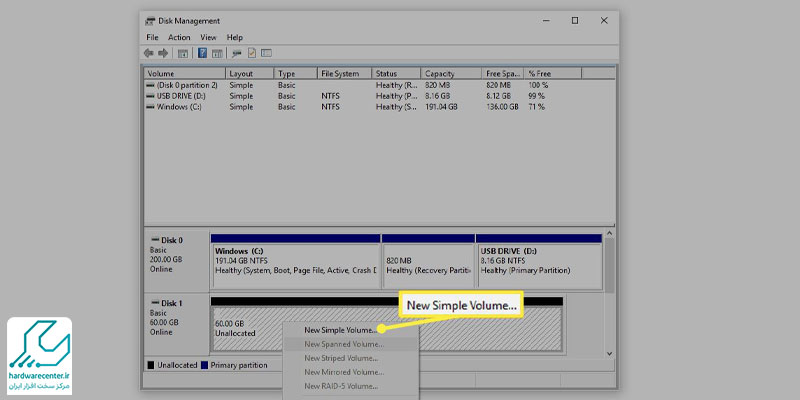Select the USB DRIVE (D:) volume name in list

(x=179, y=96)
